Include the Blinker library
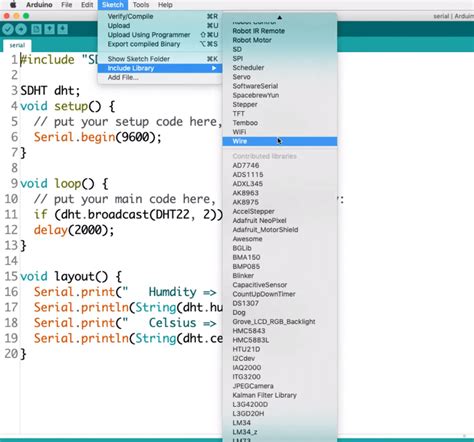Image resolution: width=474 pixels, height=442 pixels. point(280,276)
